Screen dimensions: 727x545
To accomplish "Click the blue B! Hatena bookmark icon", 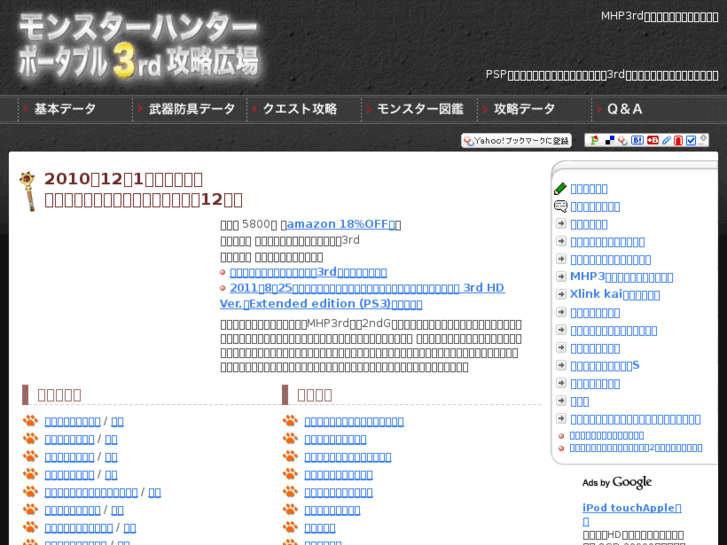I will click(x=638, y=140).
